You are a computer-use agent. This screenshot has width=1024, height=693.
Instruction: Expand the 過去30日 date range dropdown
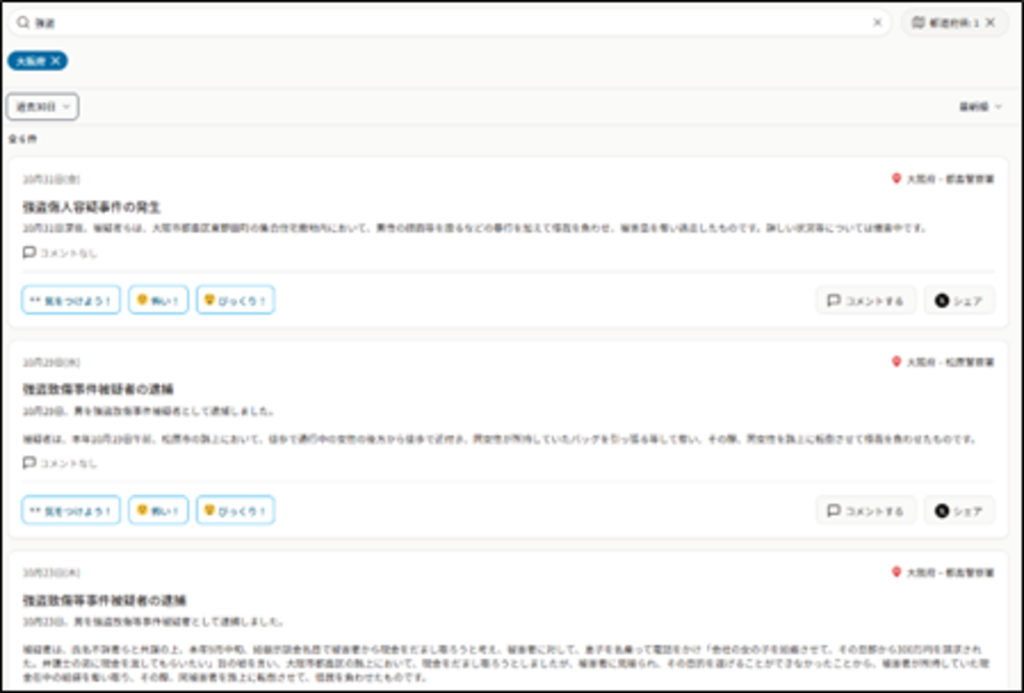click(x=43, y=106)
